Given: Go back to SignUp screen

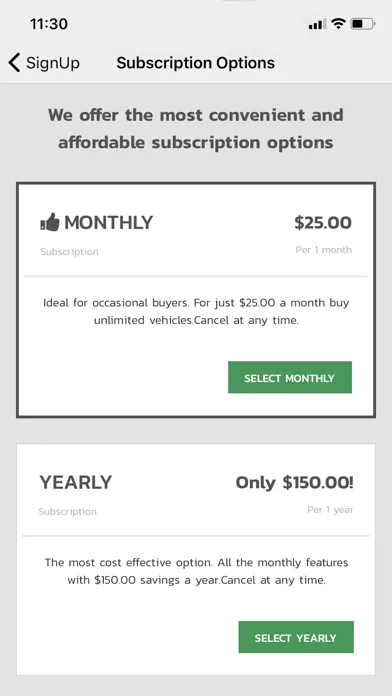Looking at the screenshot, I should tap(44, 63).
